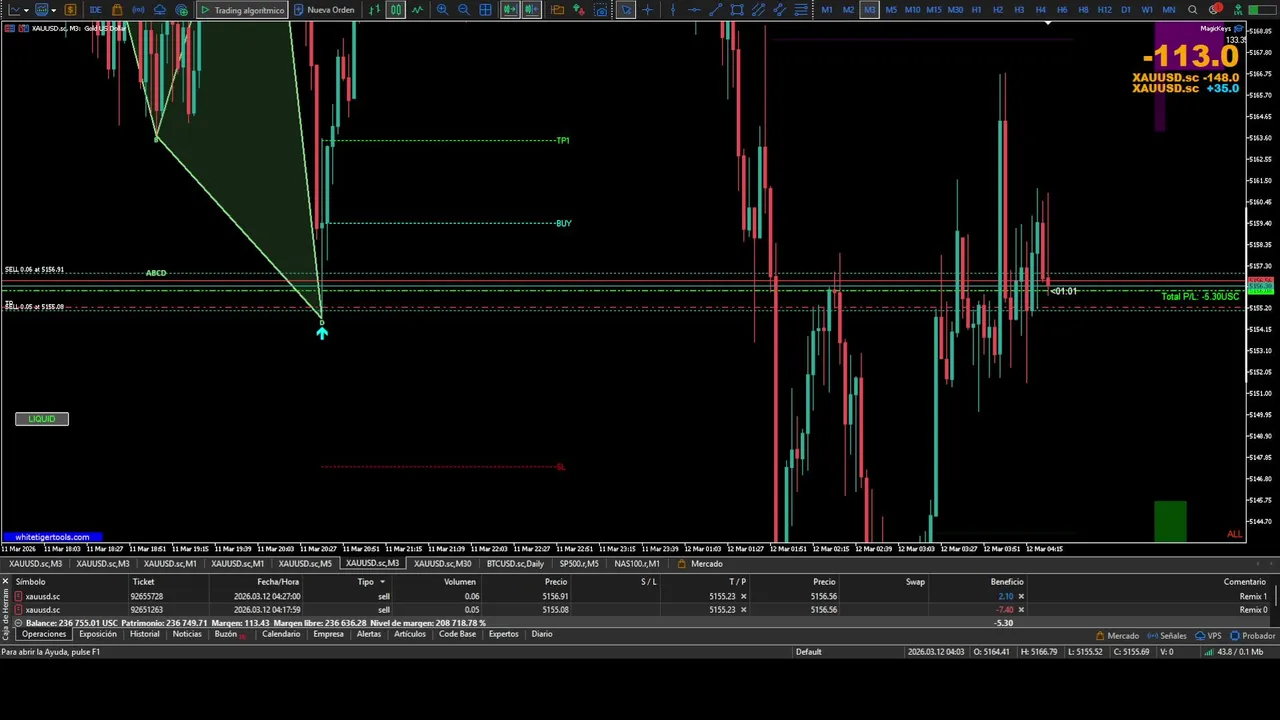Switch chart display to bar chart
1280x720 pixels.
(374, 10)
